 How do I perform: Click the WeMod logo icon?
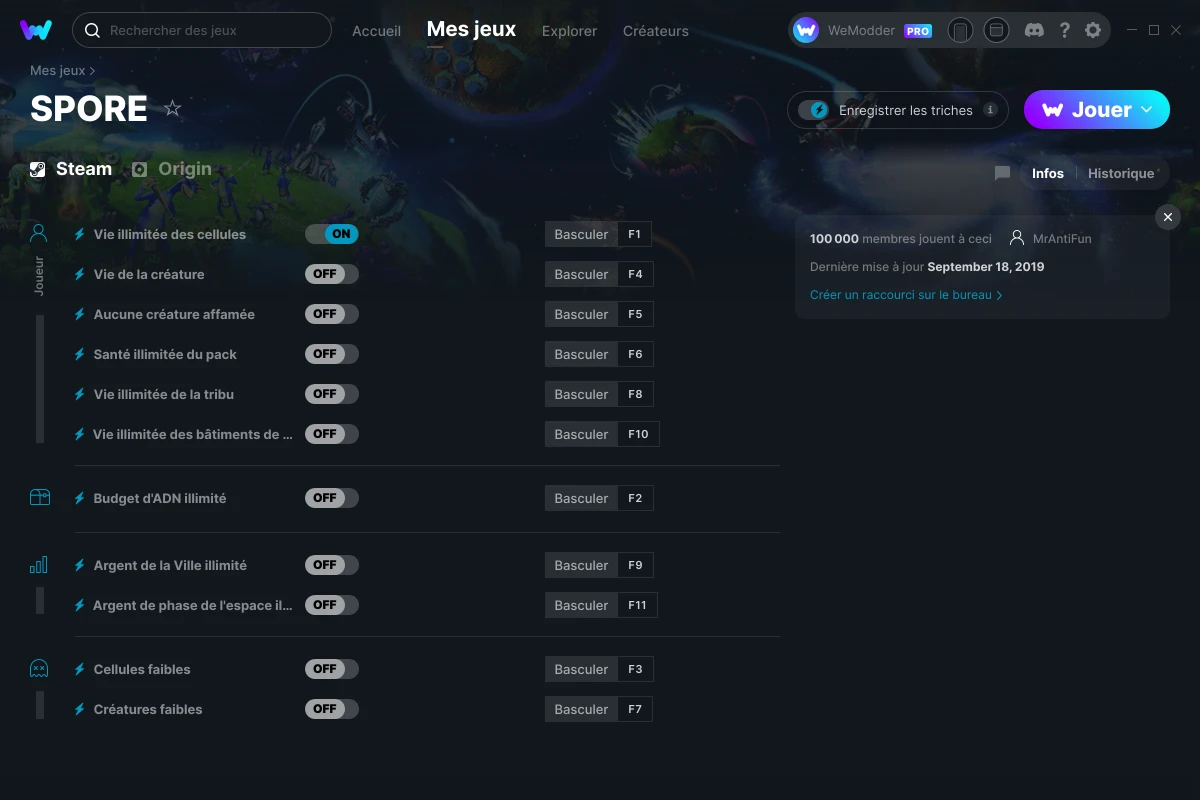coord(36,30)
